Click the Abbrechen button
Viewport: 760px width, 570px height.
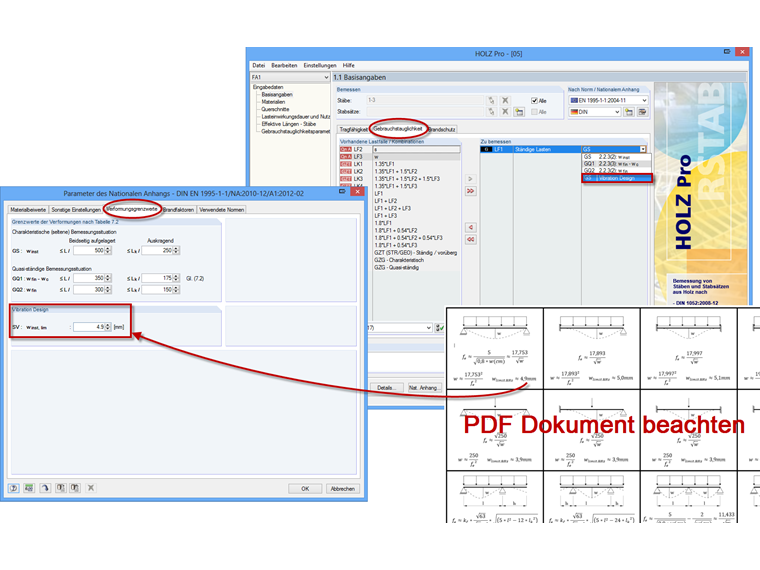click(x=343, y=489)
